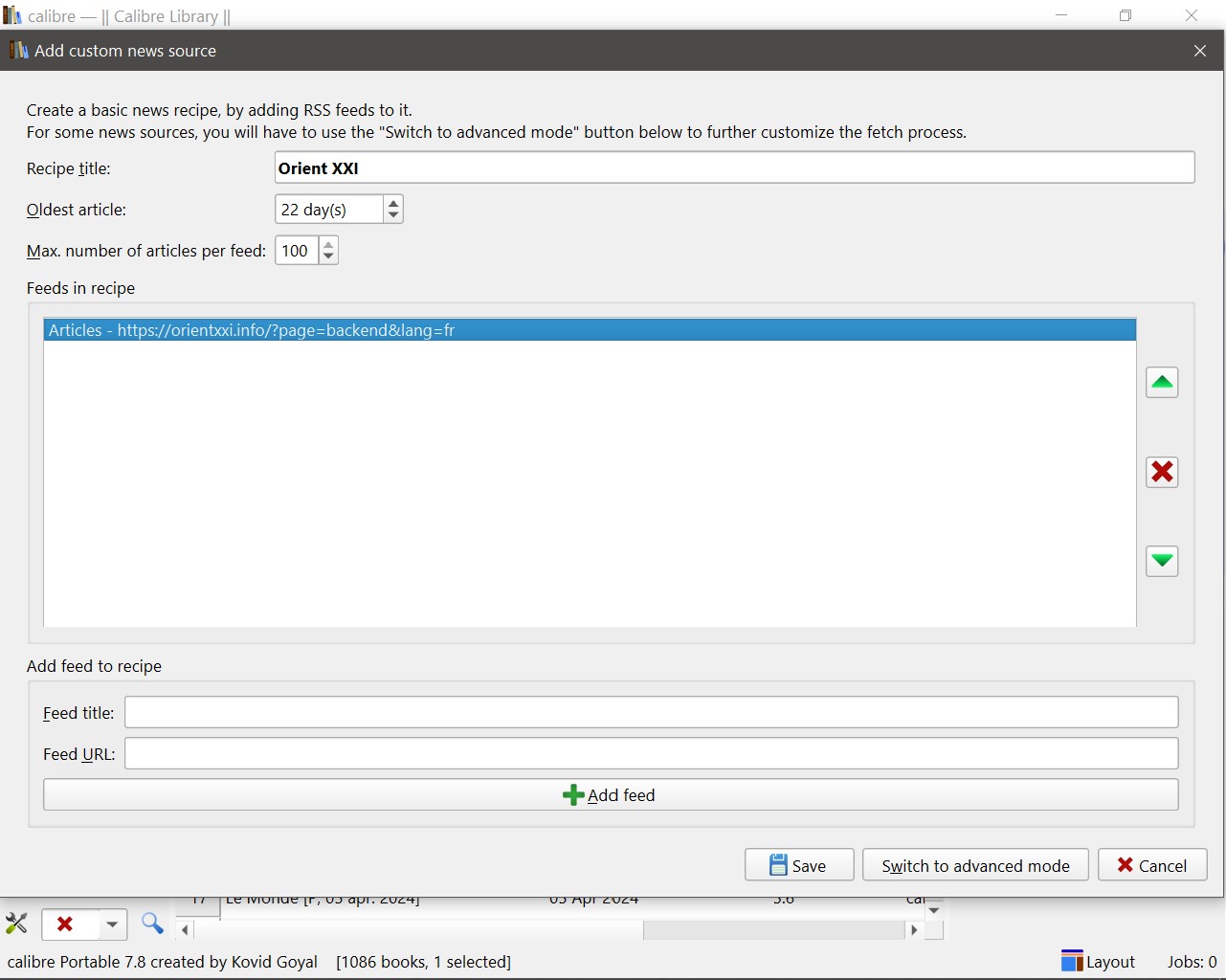This screenshot has height=980, width=1226.
Task: Move selected feed down with green arrow
Action: pyautogui.click(x=1162, y=561)
